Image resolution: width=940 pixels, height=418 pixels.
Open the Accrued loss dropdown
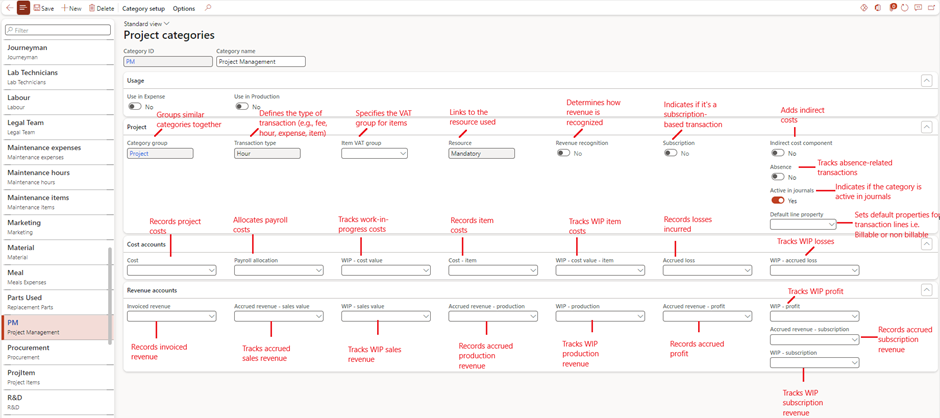click(x=747, y=271)
